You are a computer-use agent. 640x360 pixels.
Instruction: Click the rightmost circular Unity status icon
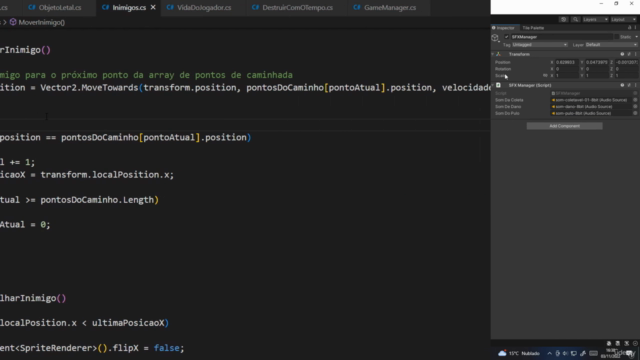coord(635,344)
